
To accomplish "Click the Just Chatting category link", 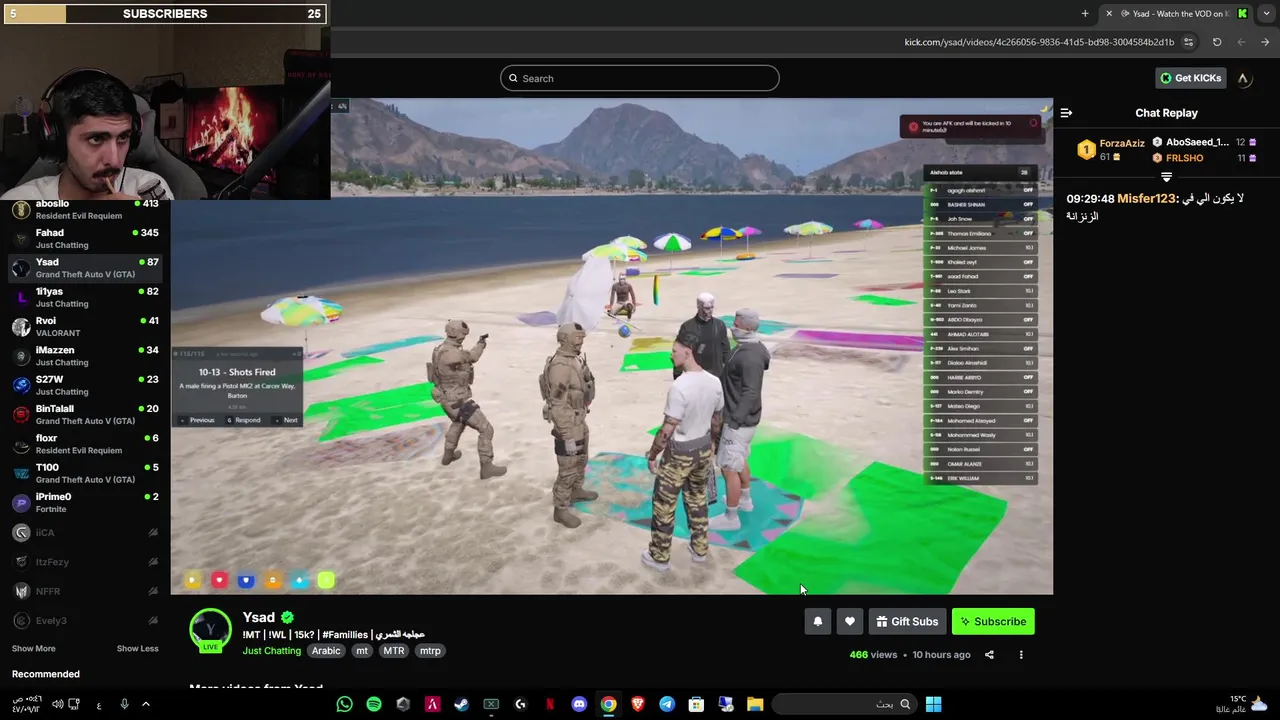I will (271, 651).
